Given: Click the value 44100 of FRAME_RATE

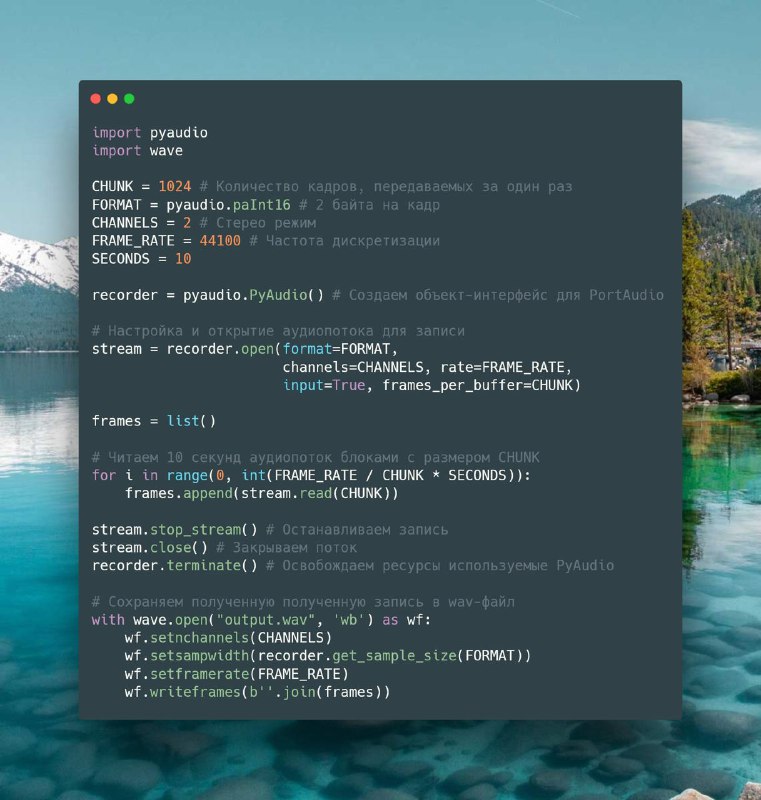Looking at the screenshot, I should (220, 241).
